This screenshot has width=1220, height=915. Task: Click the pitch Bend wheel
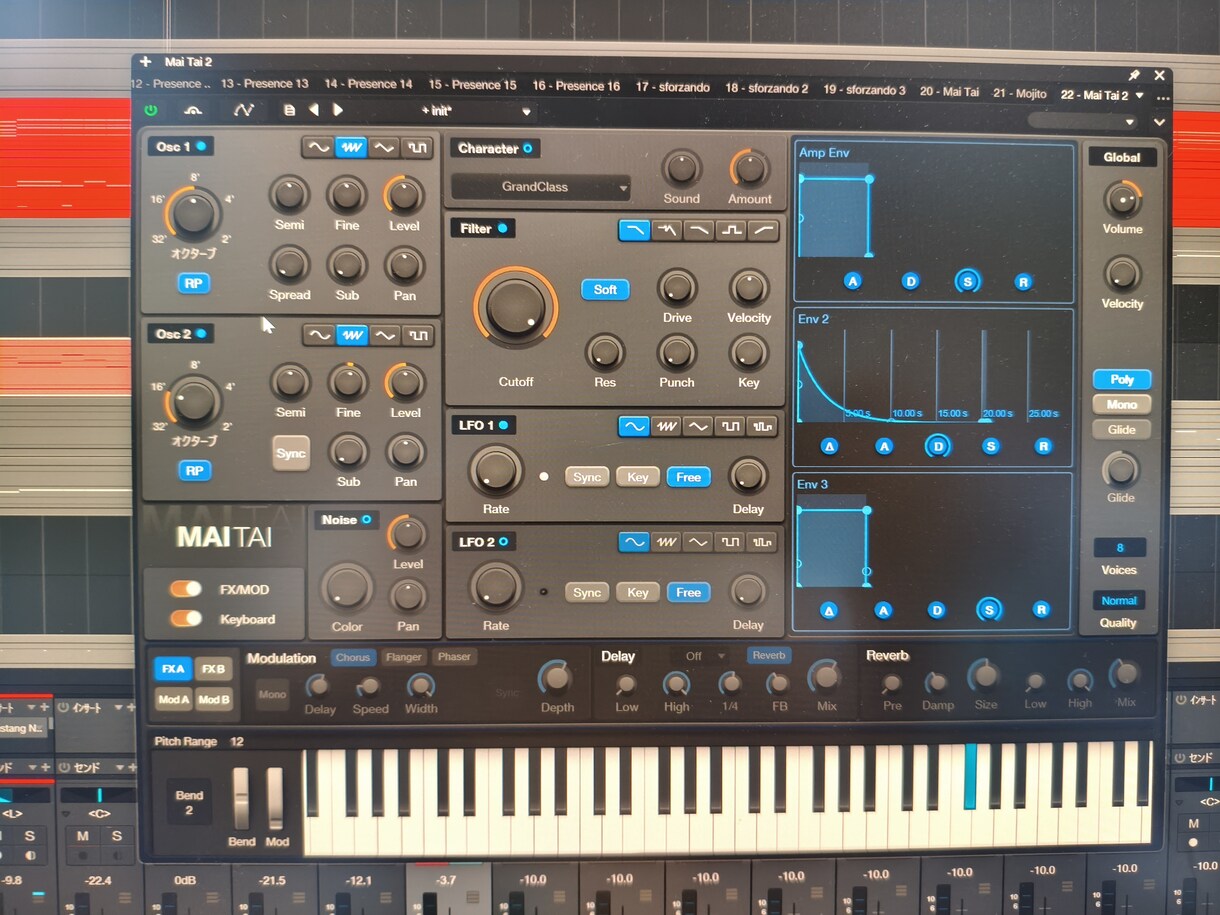coord(241,799)
